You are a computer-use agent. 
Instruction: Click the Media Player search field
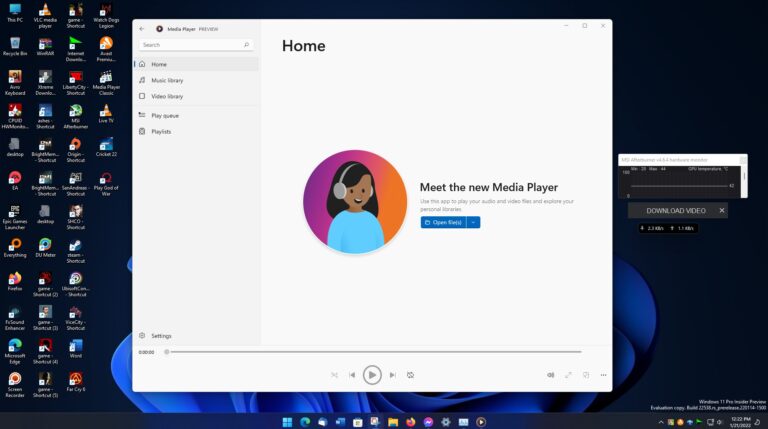click(x=196, y=45)
